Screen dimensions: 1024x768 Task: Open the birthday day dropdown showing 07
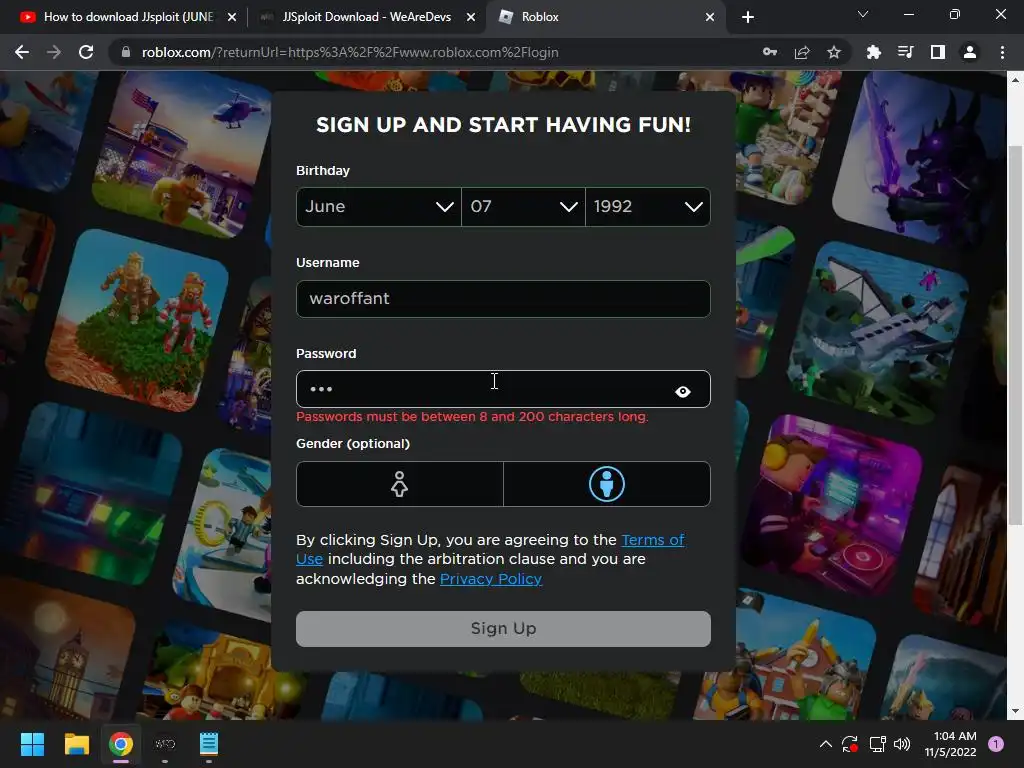coord(523,206)
